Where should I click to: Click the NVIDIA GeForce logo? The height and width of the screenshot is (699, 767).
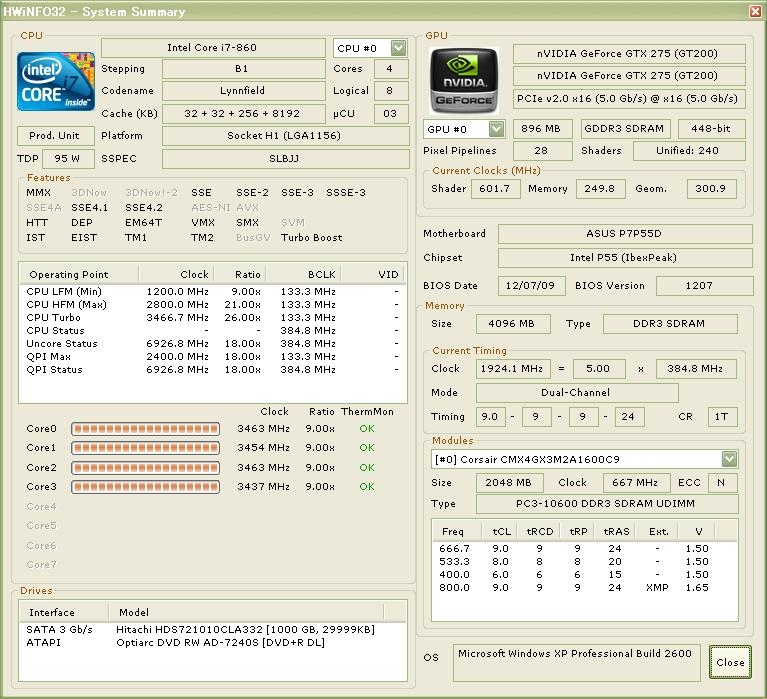(x=464, y=78)
